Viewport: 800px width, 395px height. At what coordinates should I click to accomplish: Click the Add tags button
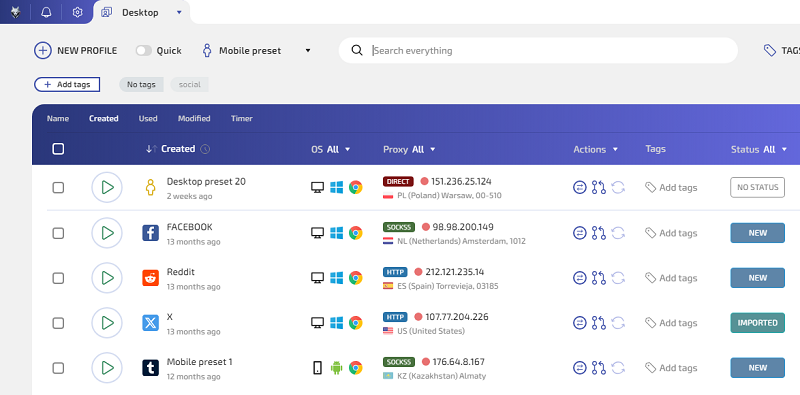(67, 85)
